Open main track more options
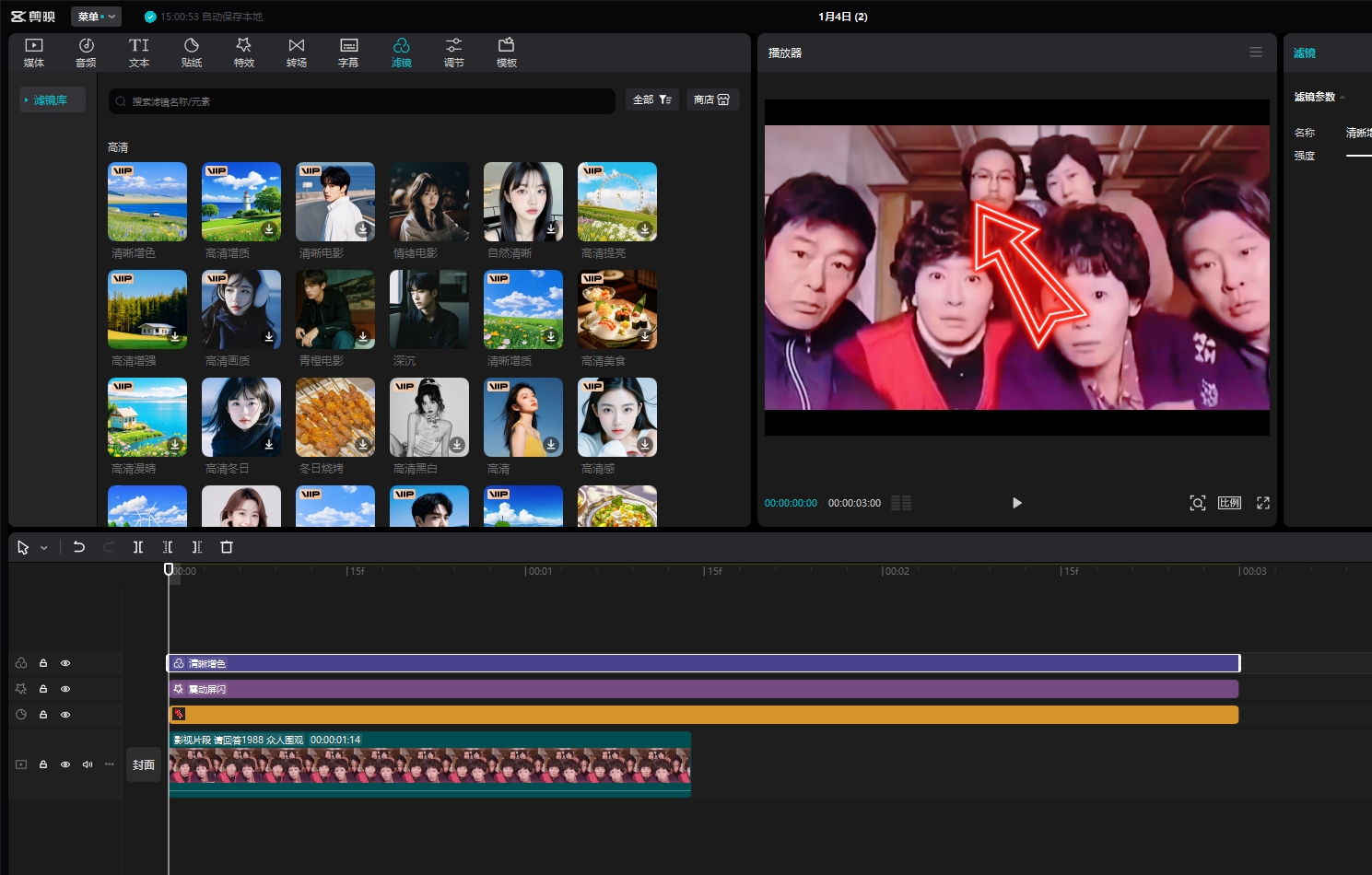 (x=110, y=764)
